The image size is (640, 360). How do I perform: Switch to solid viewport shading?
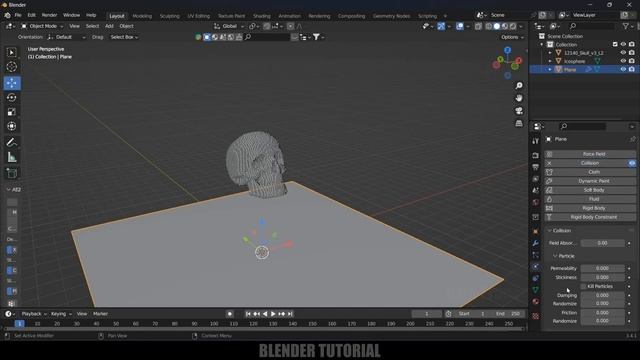(497, 26)
